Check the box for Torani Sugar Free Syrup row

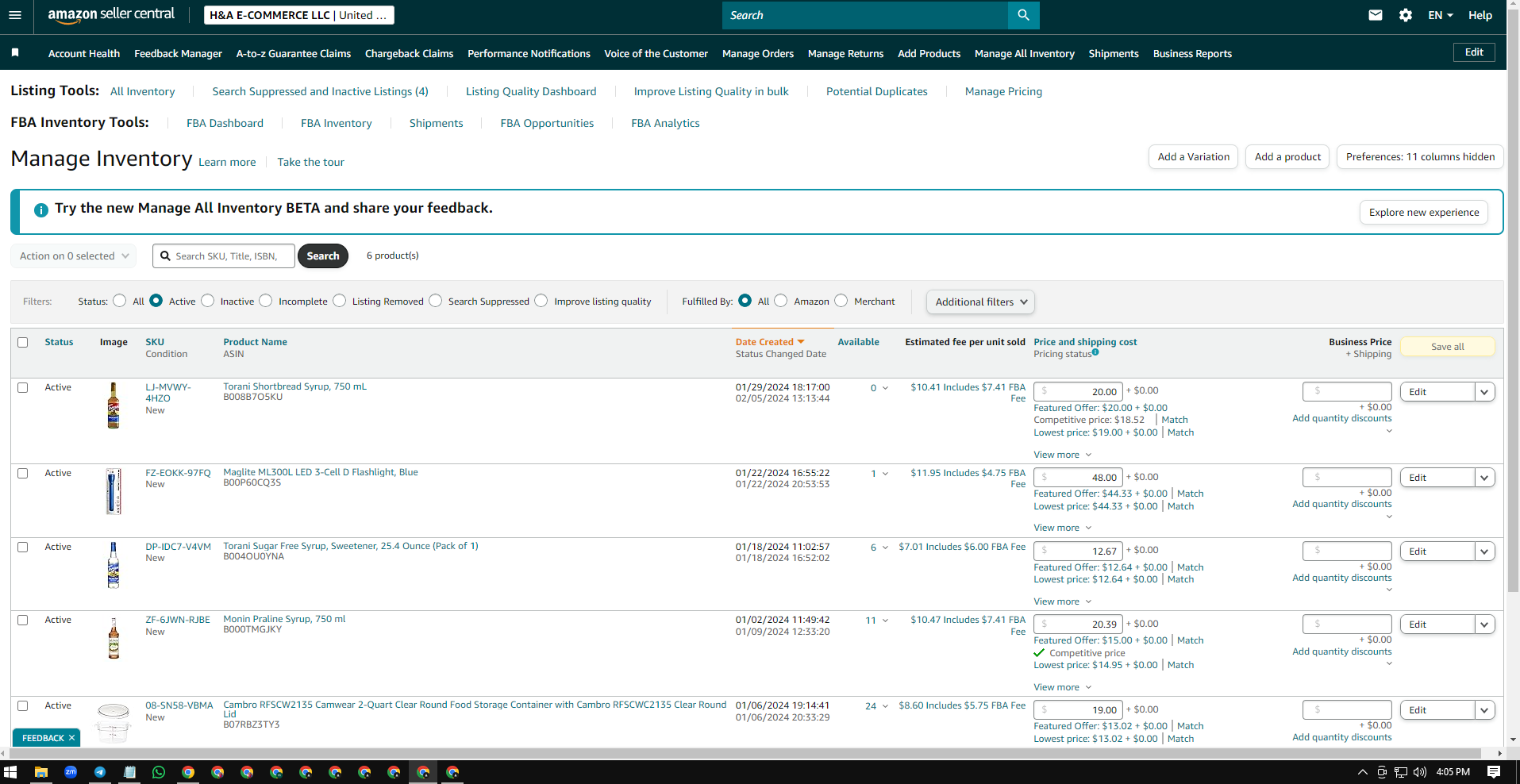(23, 548)
